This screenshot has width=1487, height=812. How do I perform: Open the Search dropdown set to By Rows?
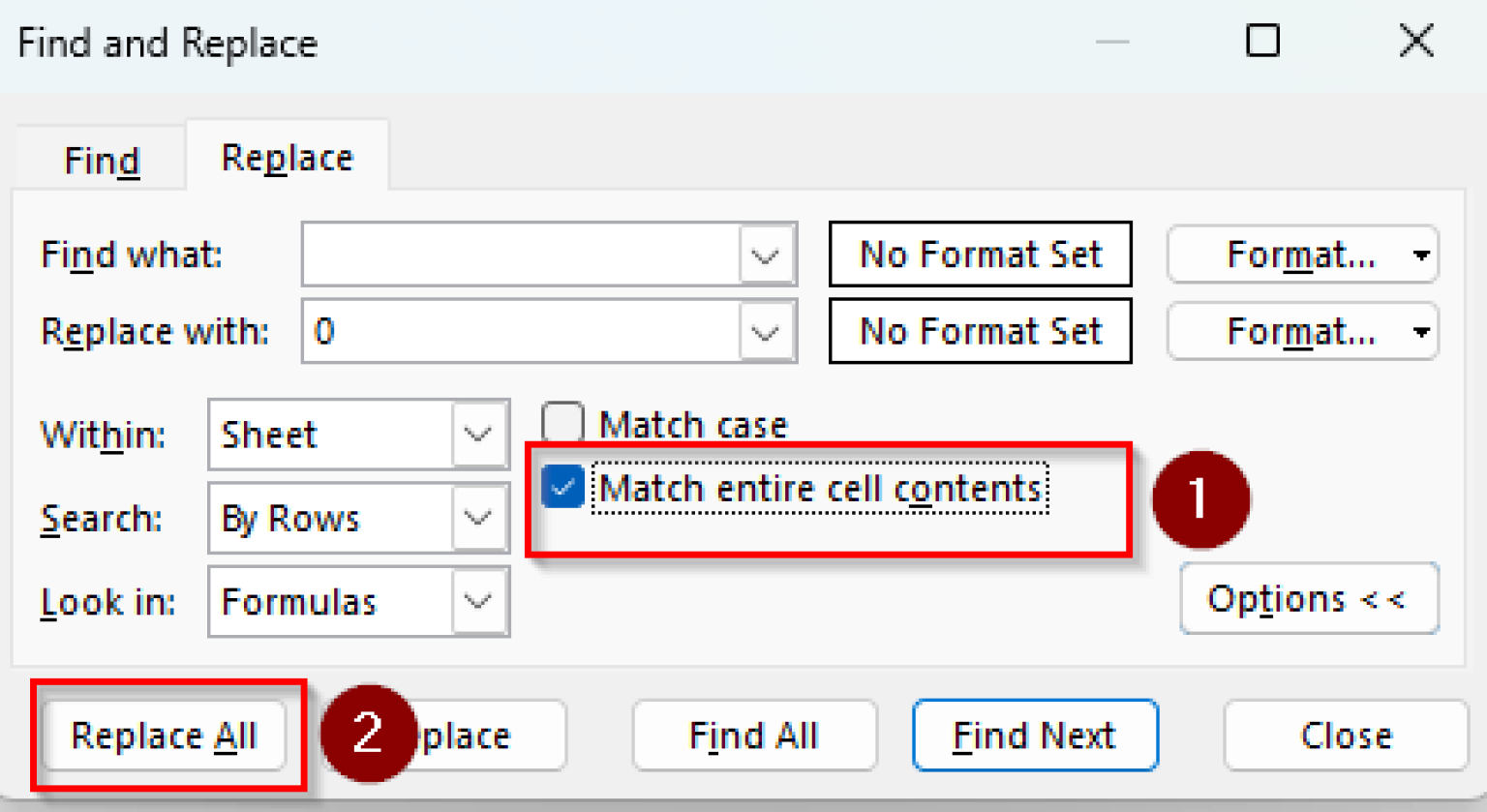[478, 519]
